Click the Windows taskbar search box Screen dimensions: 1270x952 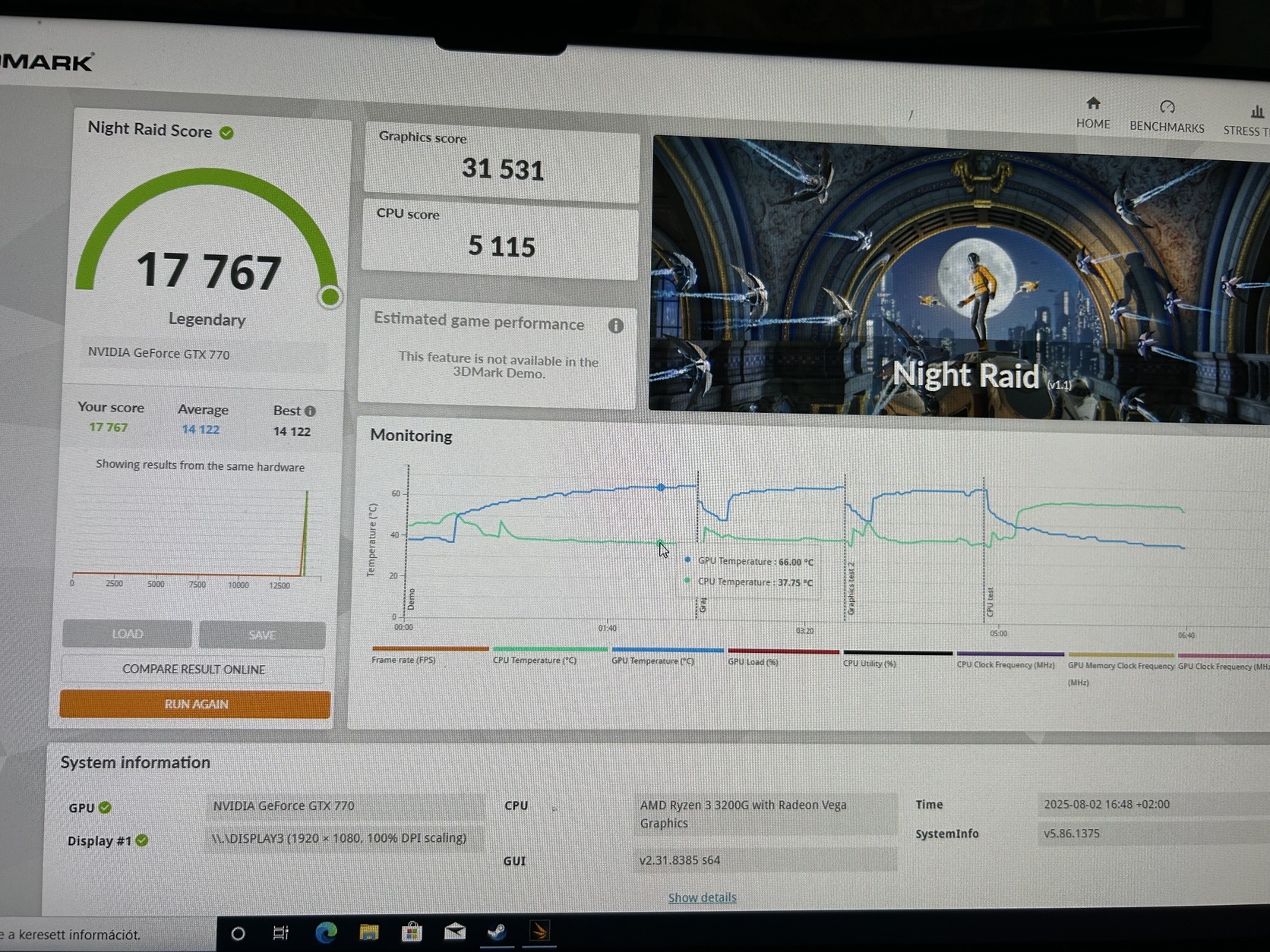click(x=108, y=934)
